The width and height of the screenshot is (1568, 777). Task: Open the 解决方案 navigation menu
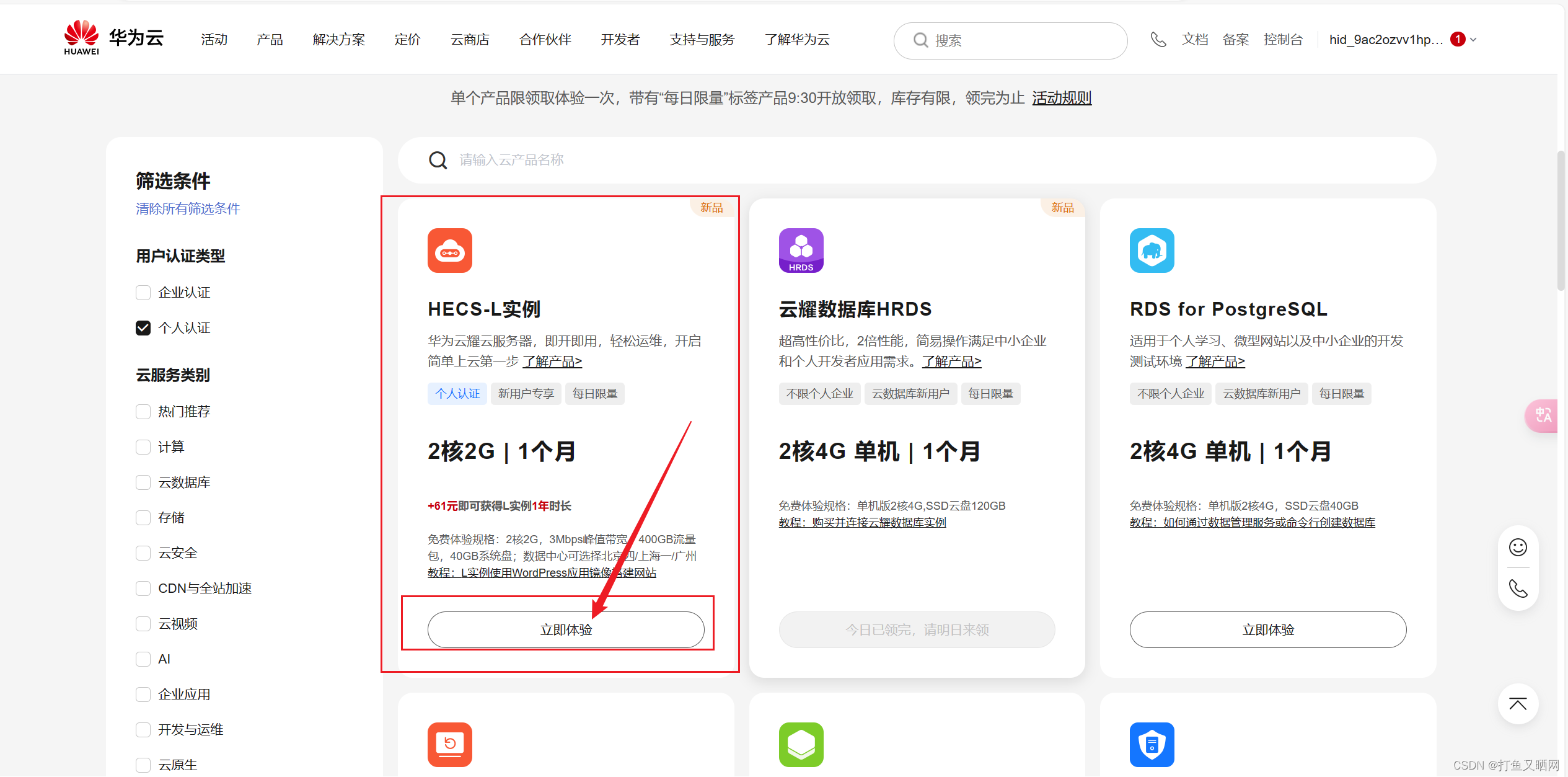338,40
